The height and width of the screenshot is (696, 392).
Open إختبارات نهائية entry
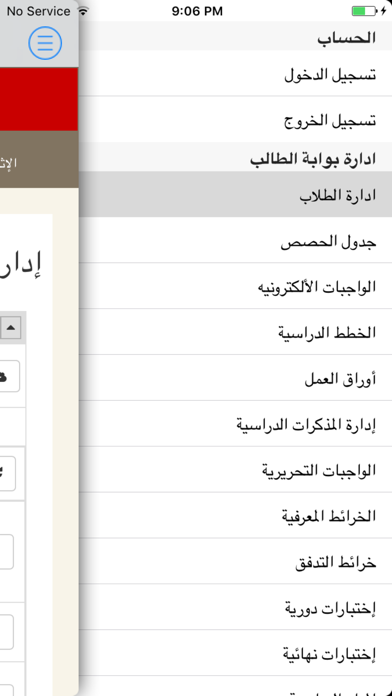tap(235, 653)
